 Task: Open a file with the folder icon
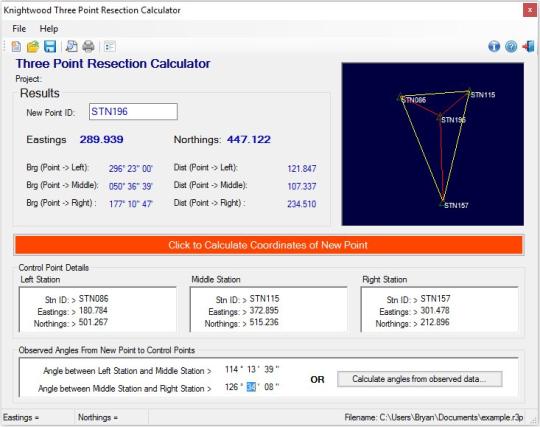[33, 46]
